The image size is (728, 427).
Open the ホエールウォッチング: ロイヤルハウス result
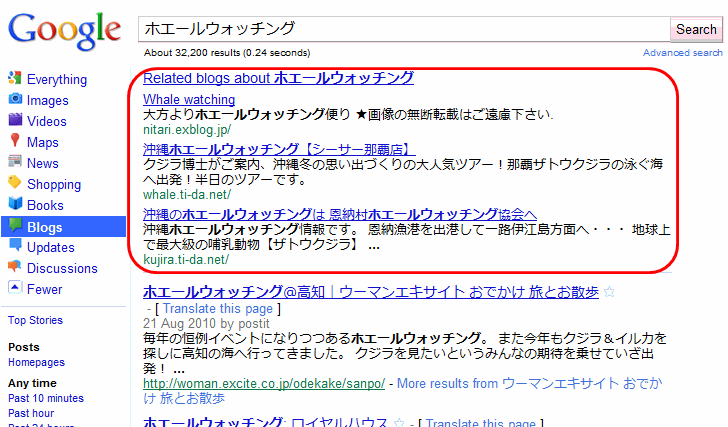pos(265,422)
